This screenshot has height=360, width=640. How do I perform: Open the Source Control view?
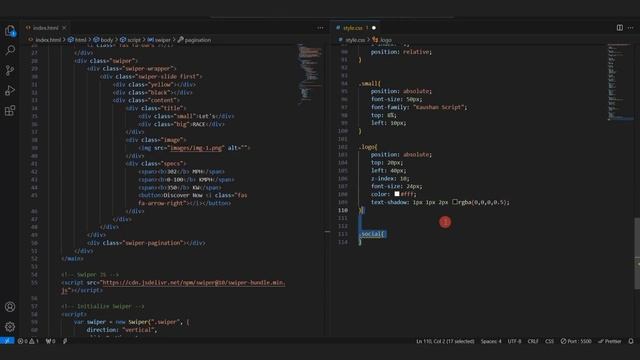[x=10, y=70]
